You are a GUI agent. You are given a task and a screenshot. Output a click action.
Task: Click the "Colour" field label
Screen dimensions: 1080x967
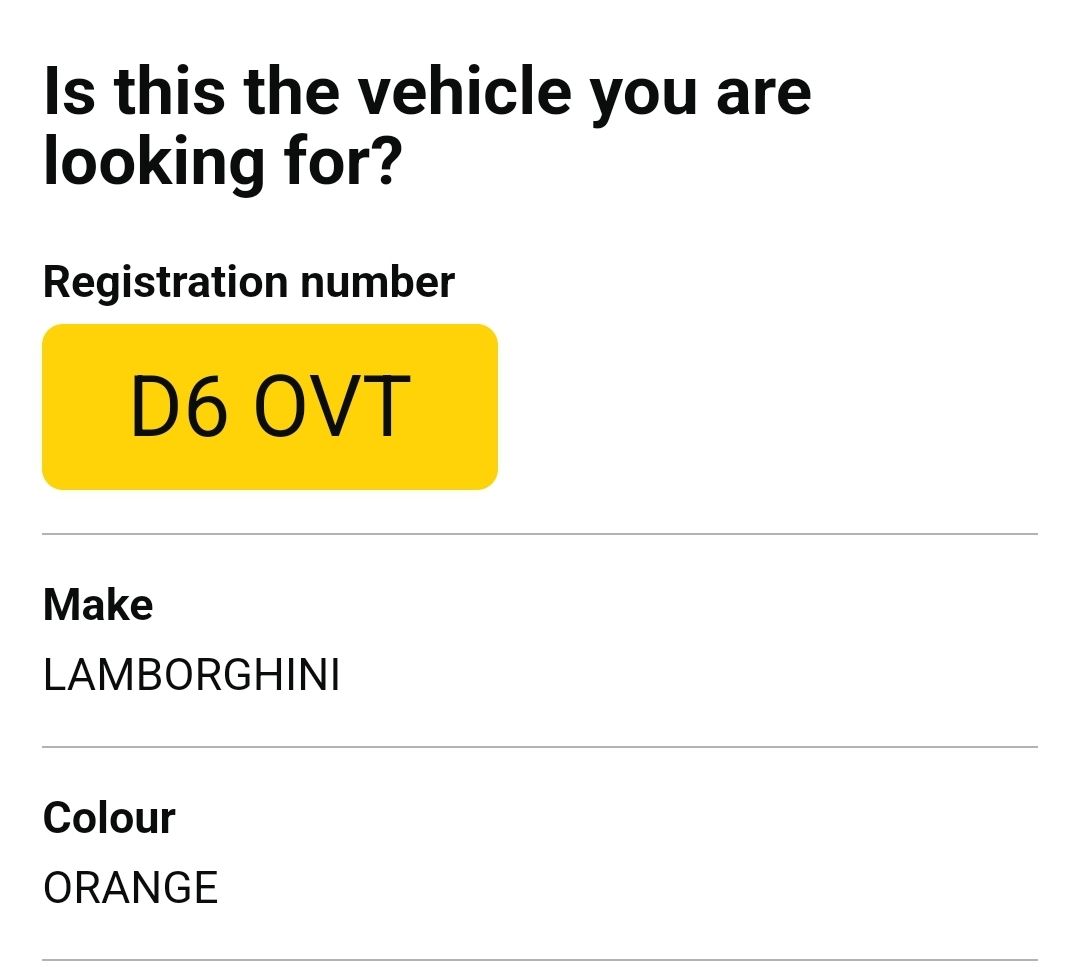109,818
